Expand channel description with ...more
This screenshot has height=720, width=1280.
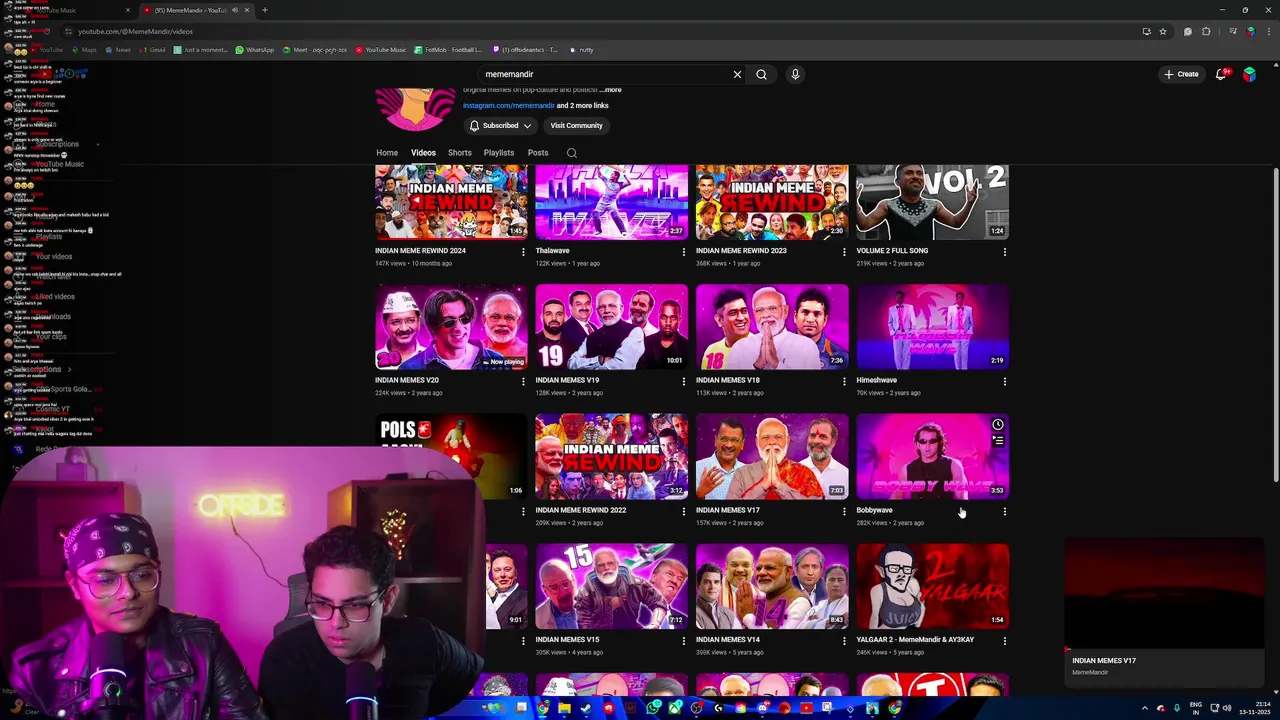(x=611, y=90)
